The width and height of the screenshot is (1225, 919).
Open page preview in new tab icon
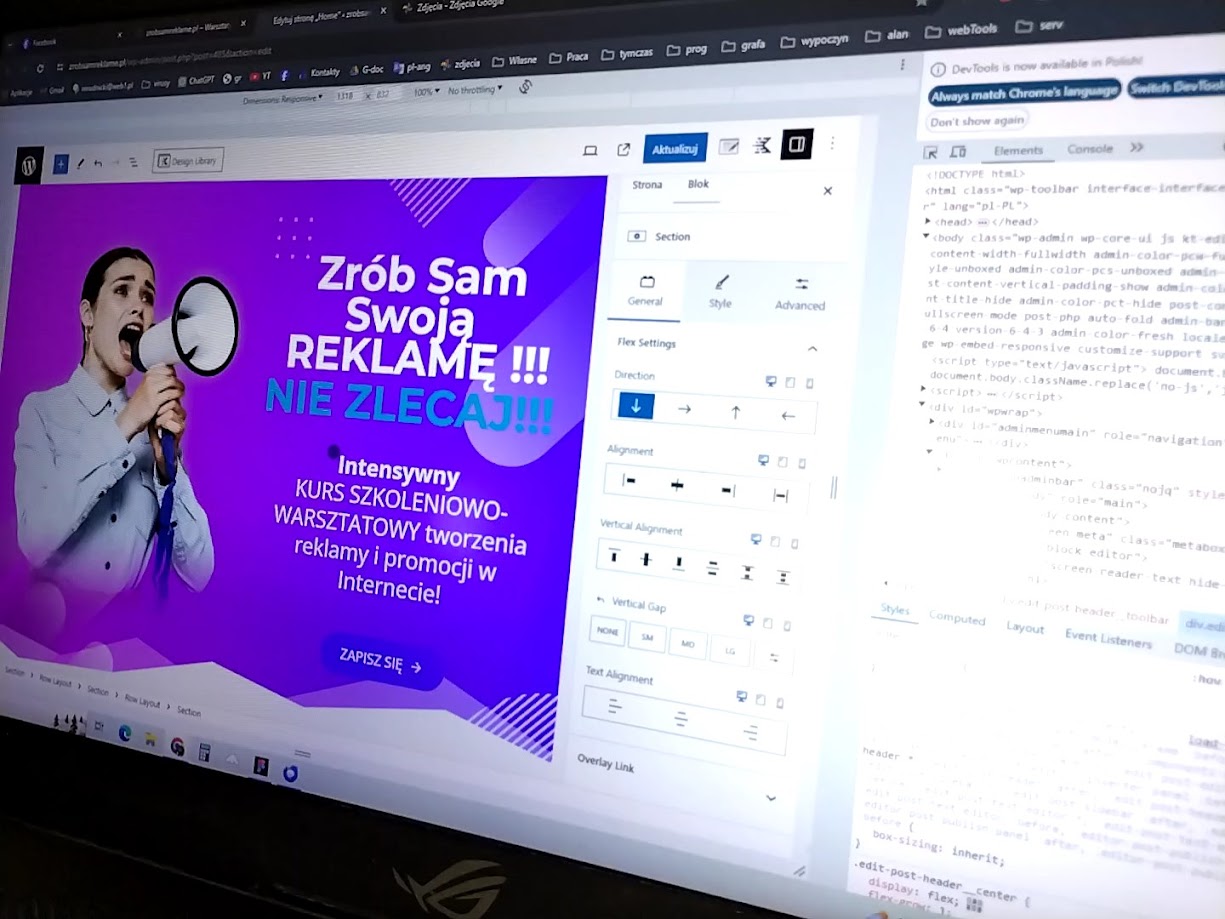click(624, 150)
